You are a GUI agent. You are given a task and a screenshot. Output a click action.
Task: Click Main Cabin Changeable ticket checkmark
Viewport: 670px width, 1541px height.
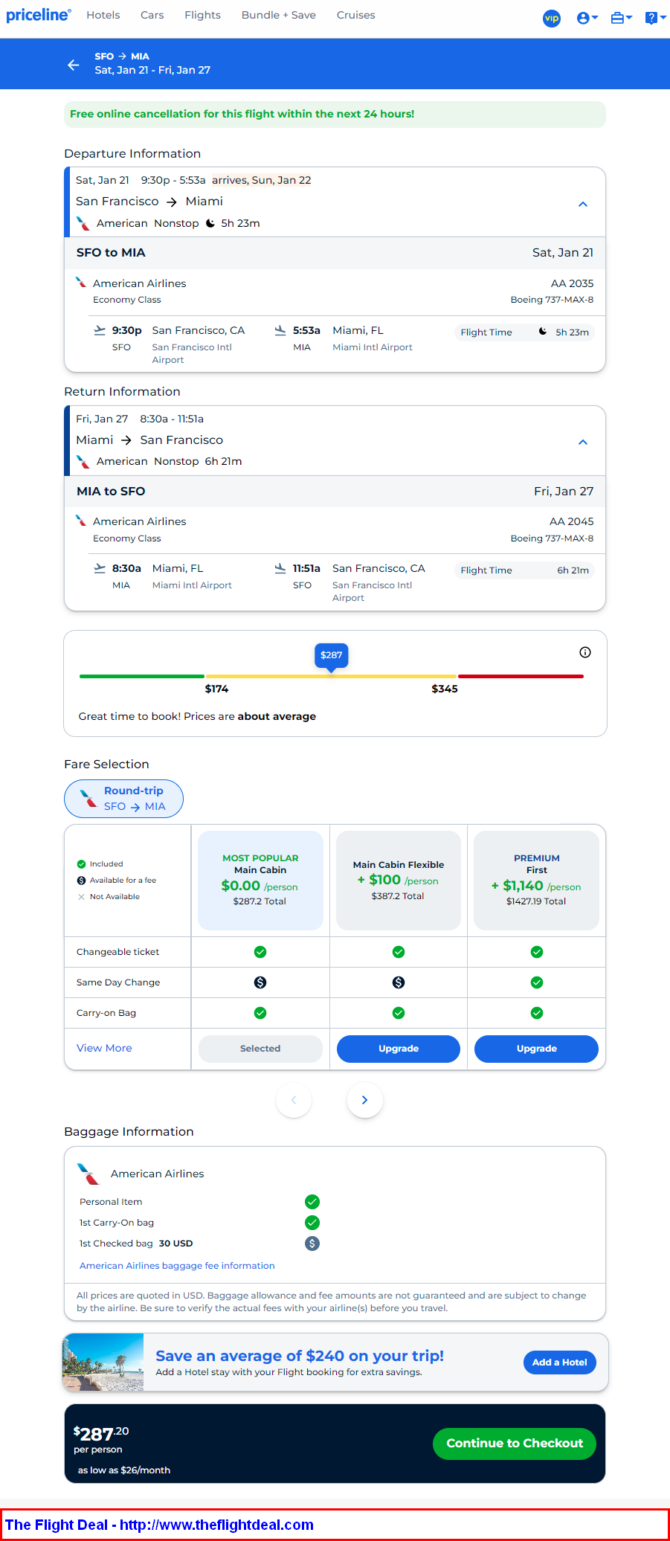coord(260,952)
